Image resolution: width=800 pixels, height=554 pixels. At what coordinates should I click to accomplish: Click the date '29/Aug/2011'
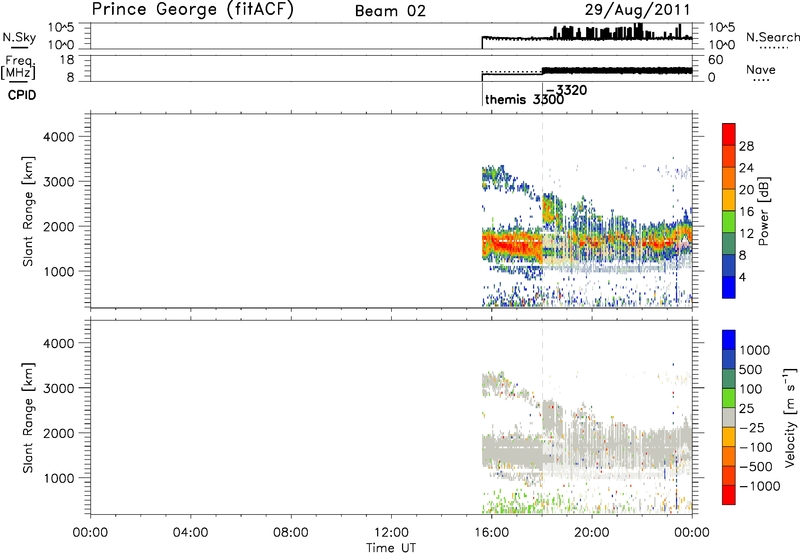637,10
